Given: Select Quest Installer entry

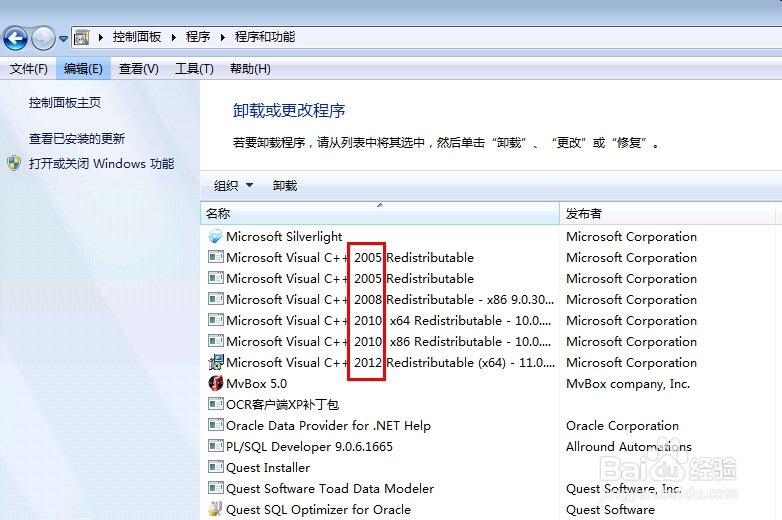Looking at the screenshot, I should [268, 467].
